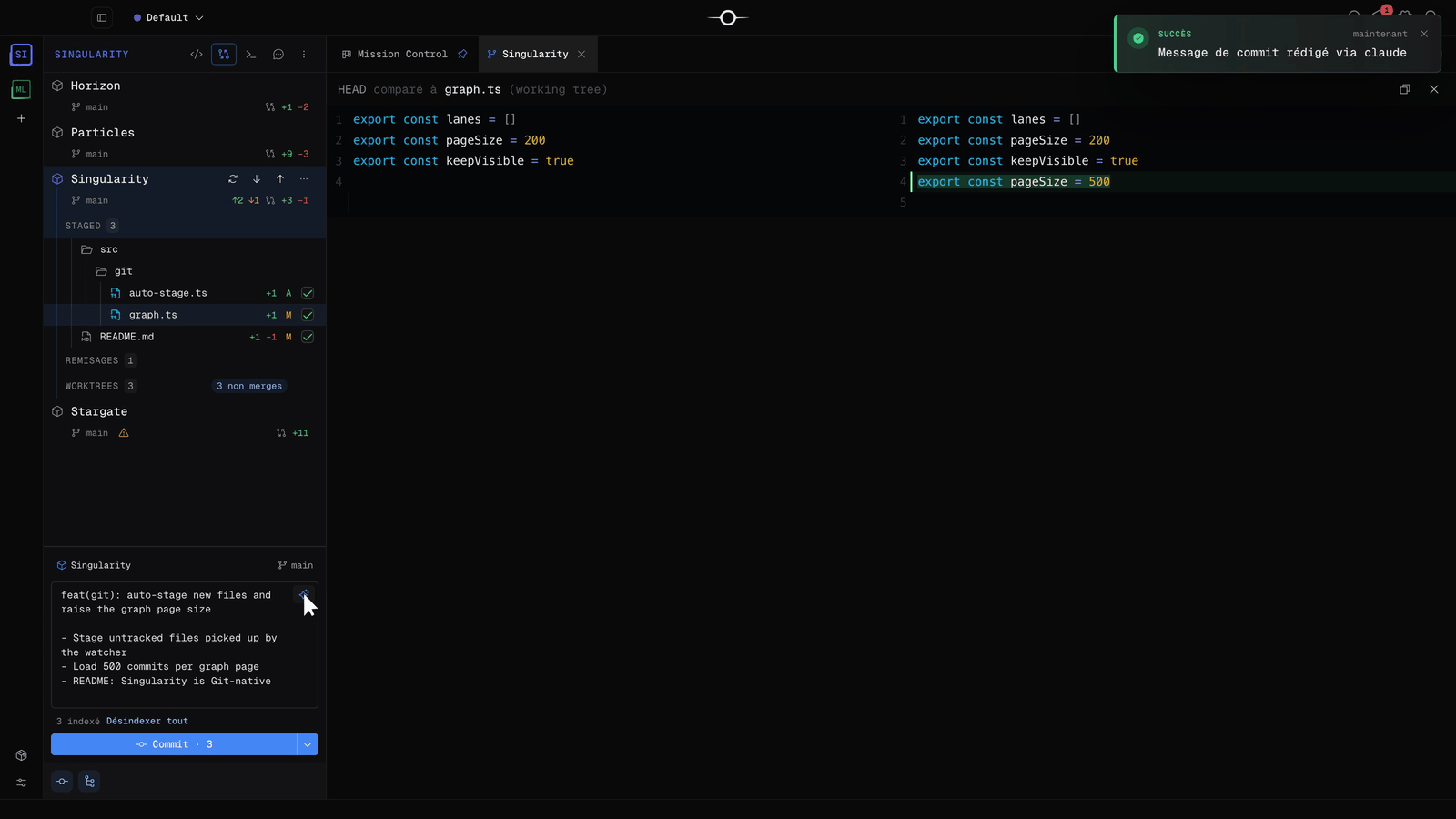Pull changes for Singularity with down arrow
1456x819 pixels.
coord(257,179)
